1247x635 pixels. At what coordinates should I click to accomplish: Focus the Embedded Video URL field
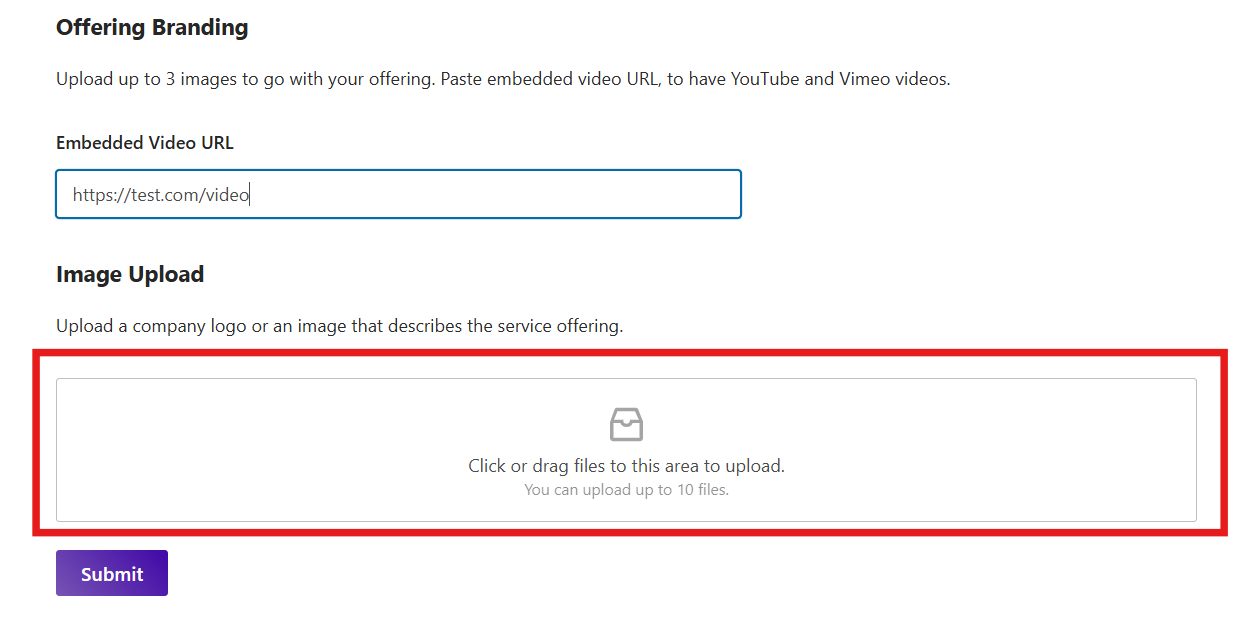[398, 194]
